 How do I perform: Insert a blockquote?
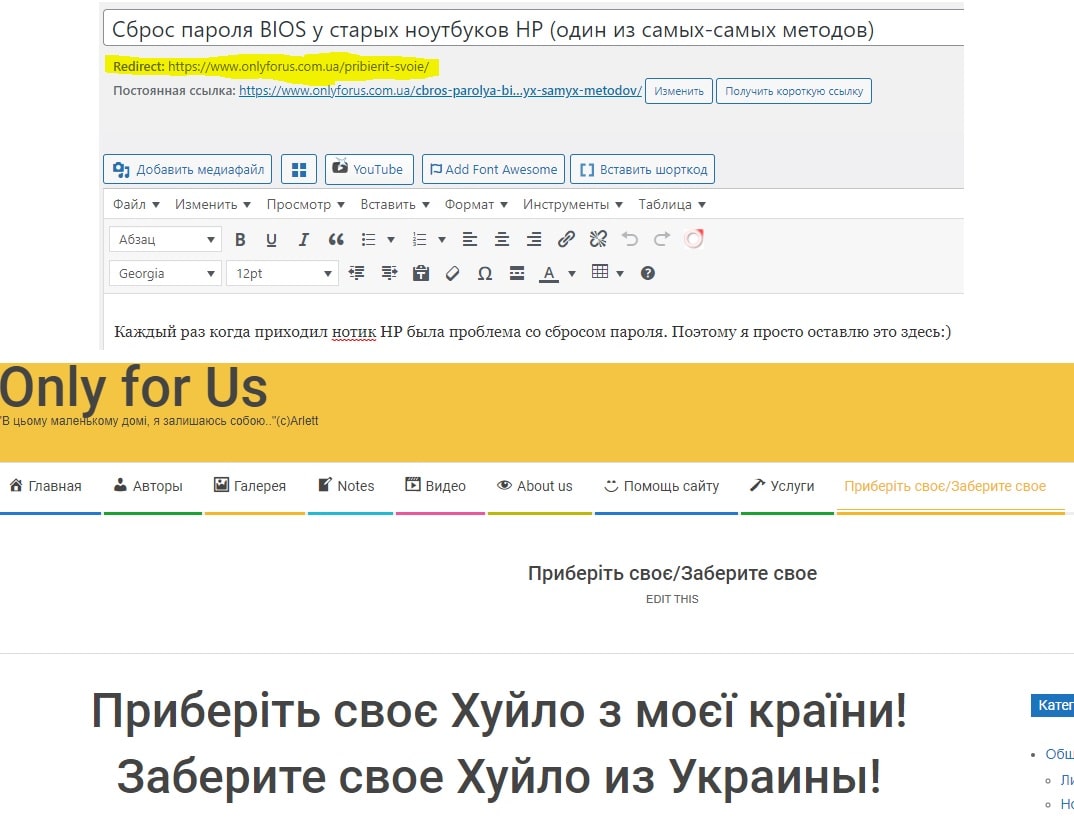point(336,240)
